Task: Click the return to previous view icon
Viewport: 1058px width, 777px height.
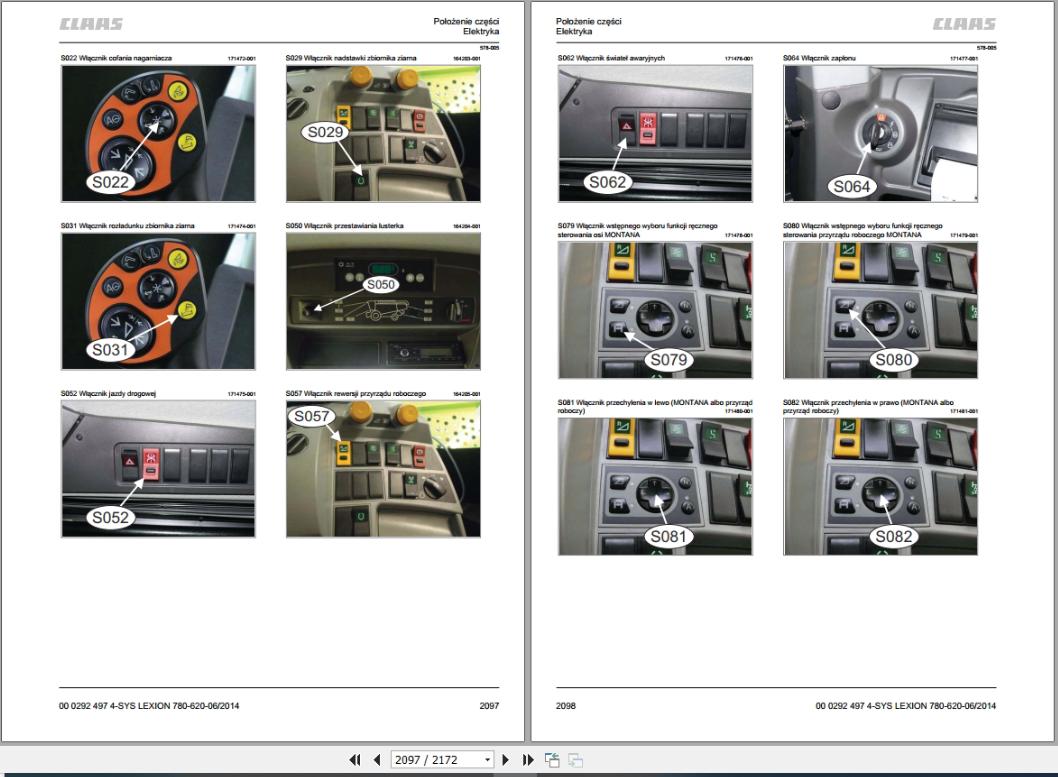Action: coord(552,760)
